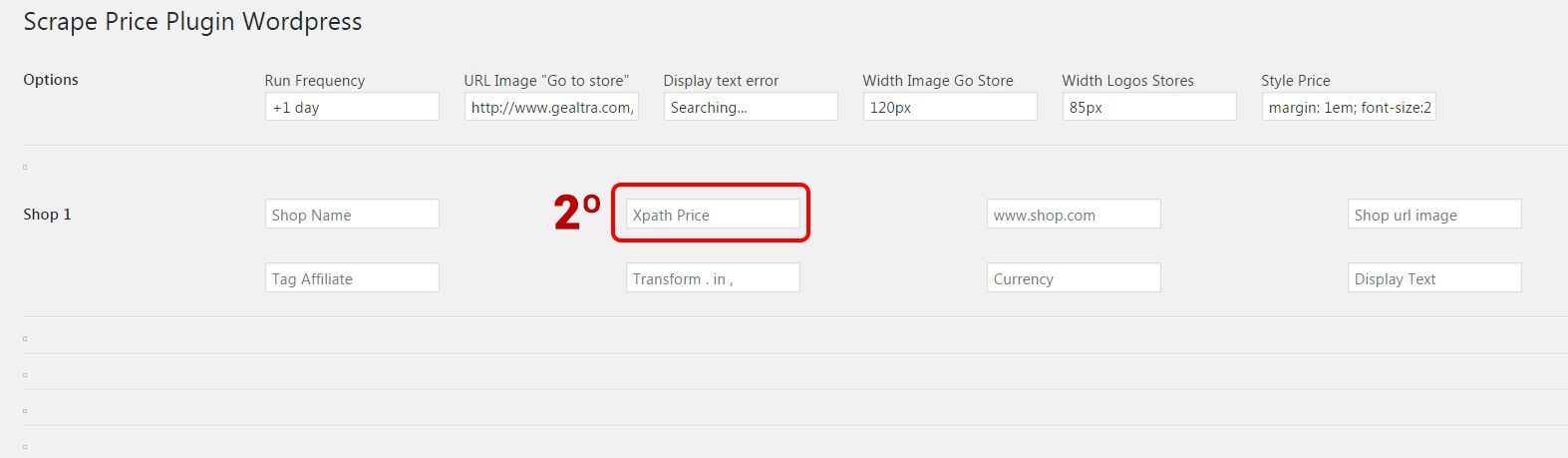Click the "Width Logos Stores" label text

coord(1127,81)
